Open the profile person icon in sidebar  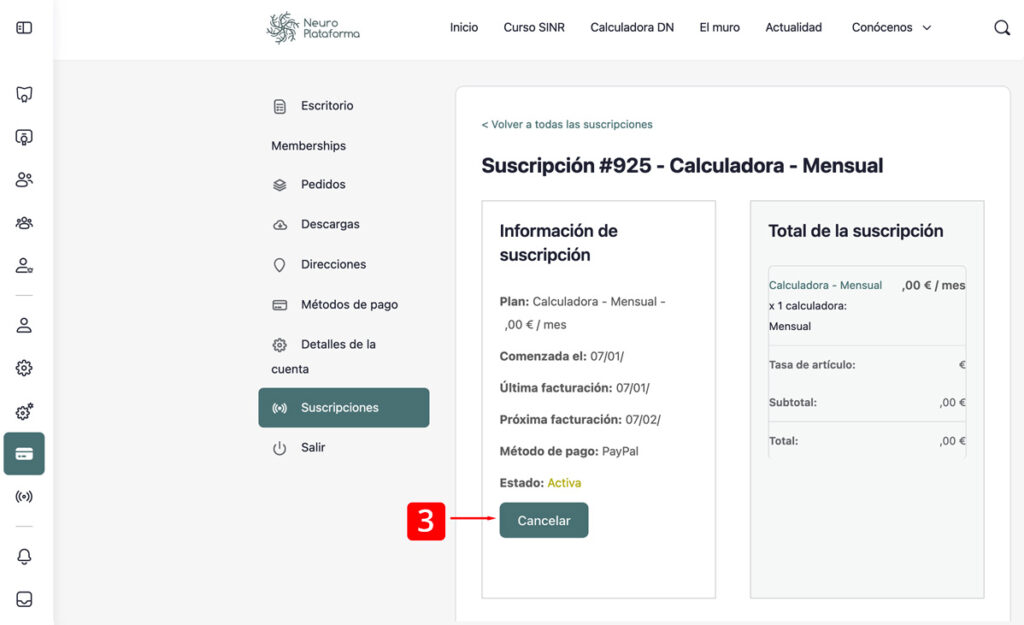pyautogui.click(x=24, y=325)
